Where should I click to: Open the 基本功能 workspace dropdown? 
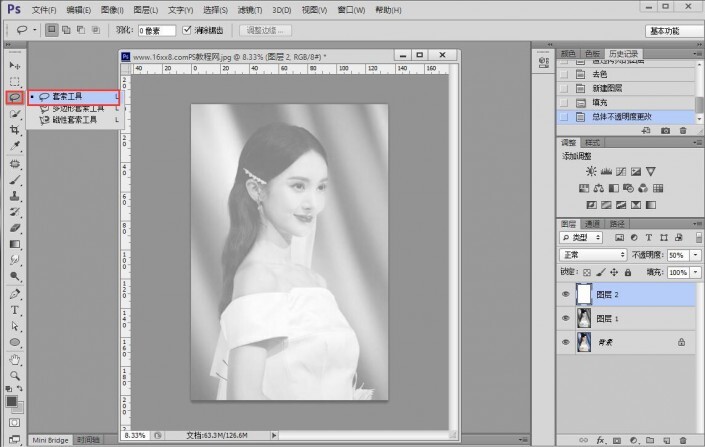[x=672, y=31]
